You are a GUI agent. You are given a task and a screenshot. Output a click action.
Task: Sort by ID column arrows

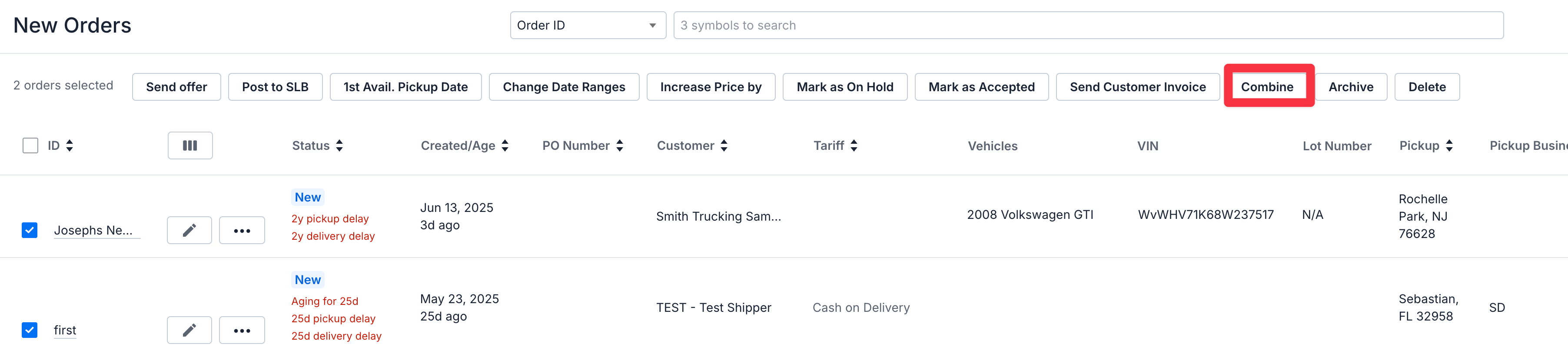point(70,145)
